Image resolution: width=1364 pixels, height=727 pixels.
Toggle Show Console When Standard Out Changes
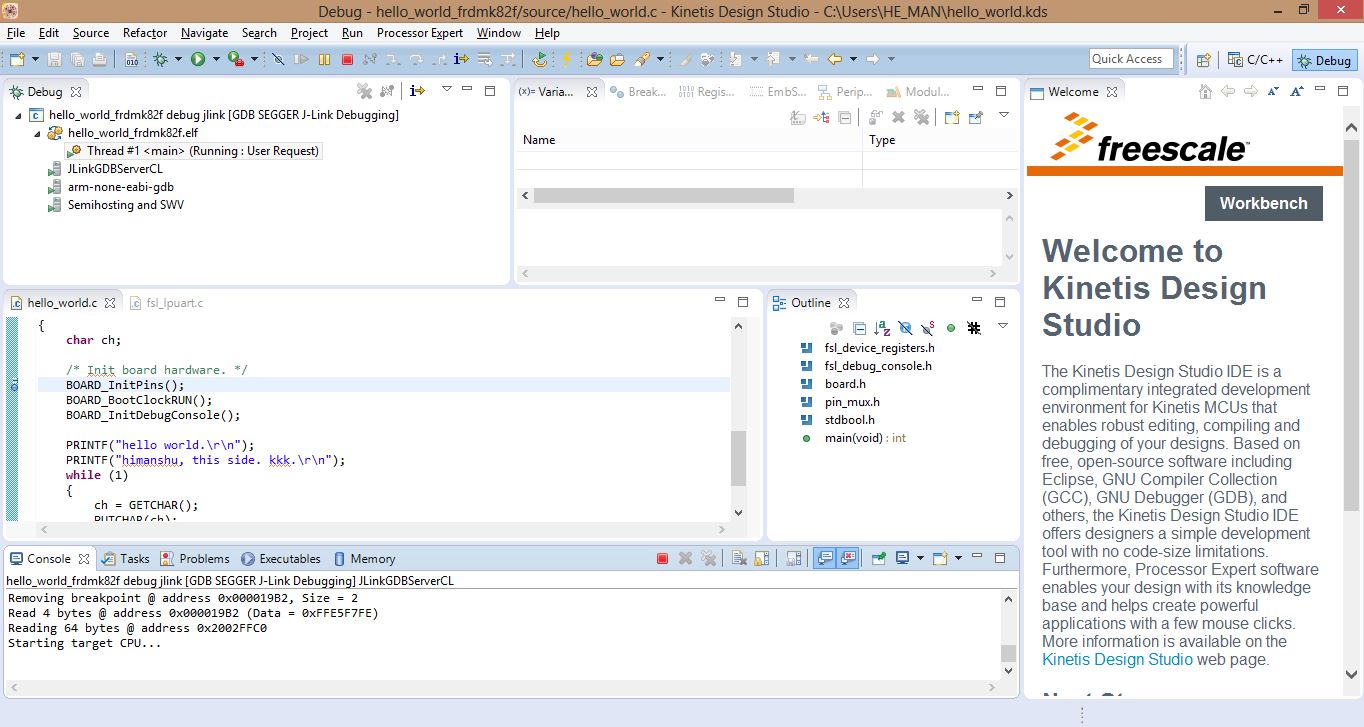point(826,559)
